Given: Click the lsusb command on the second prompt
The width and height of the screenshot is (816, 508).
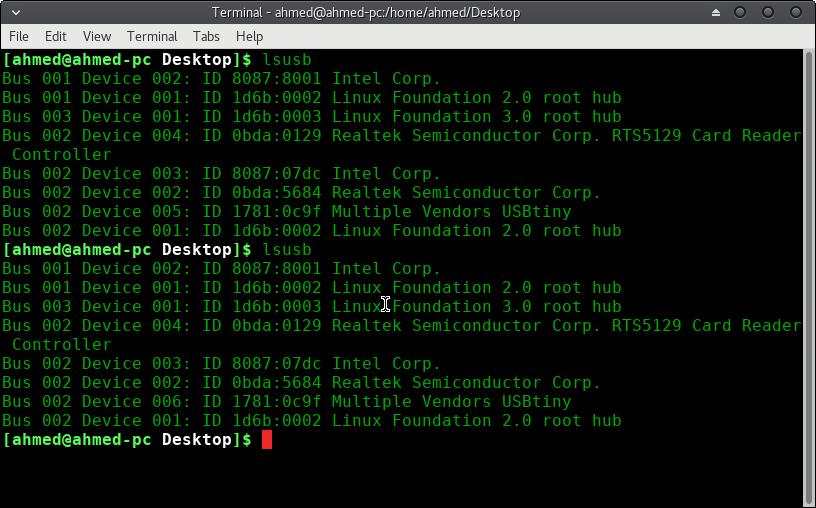Looking at the screenshot, I should point(287,250).
